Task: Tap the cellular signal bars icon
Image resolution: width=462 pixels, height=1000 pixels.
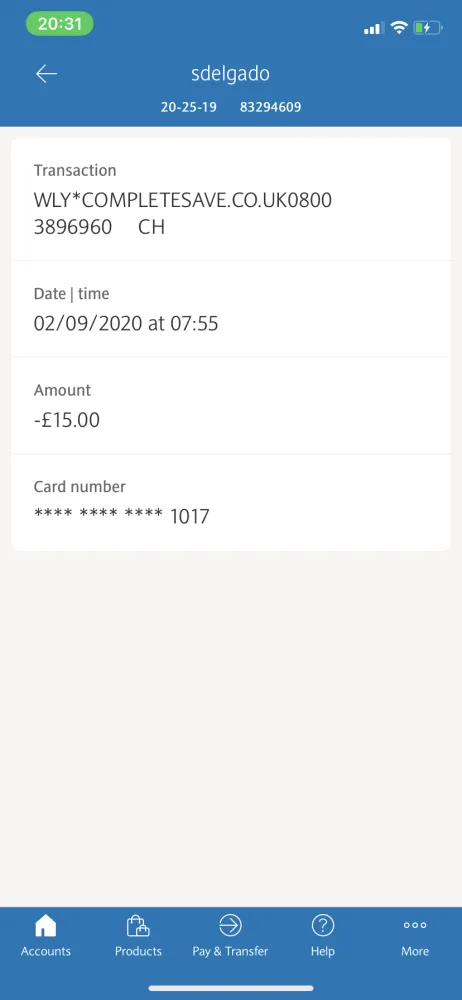Action: 374,28
